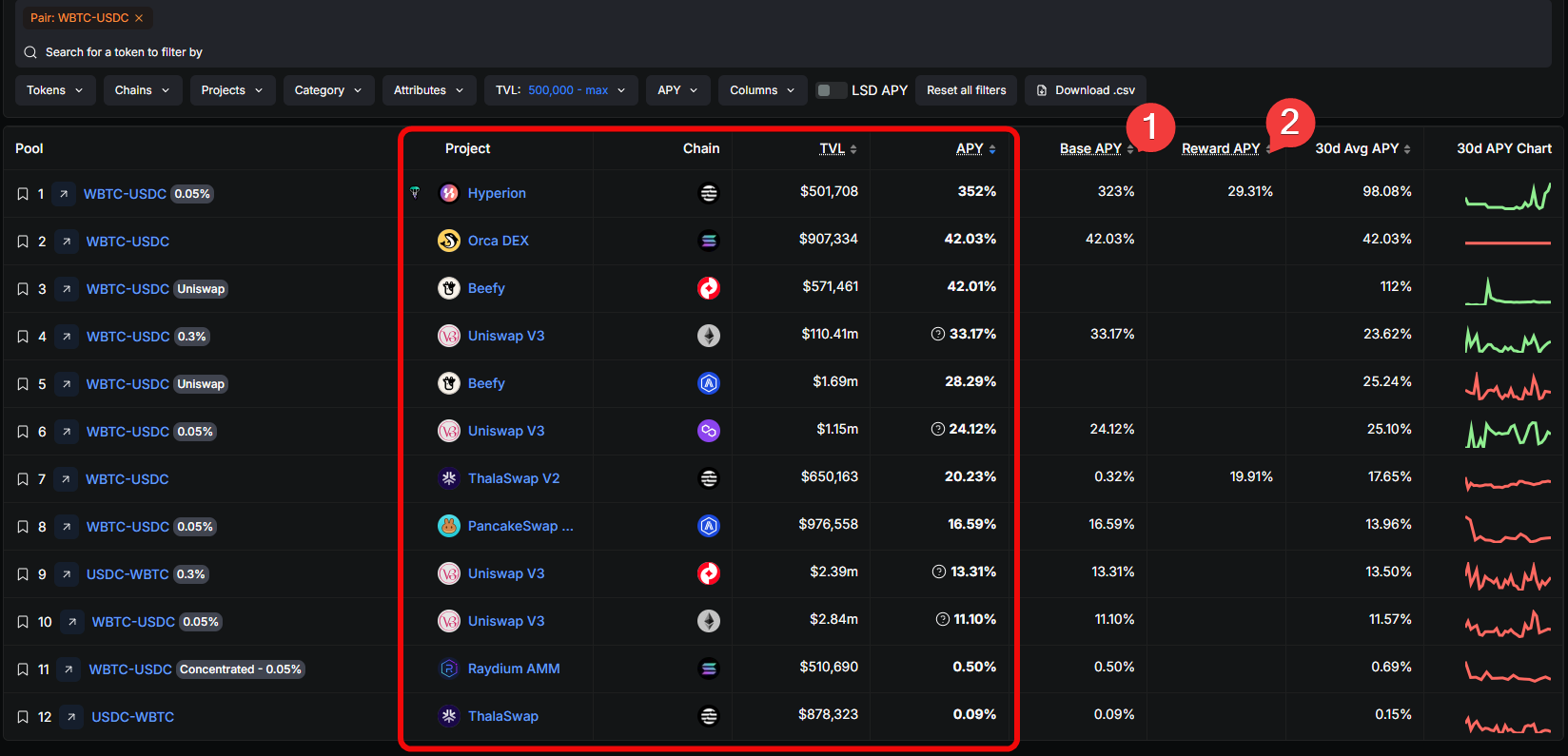Click the Orca DEX logo icon
The image size is (1568, 756).
(449, 241)
